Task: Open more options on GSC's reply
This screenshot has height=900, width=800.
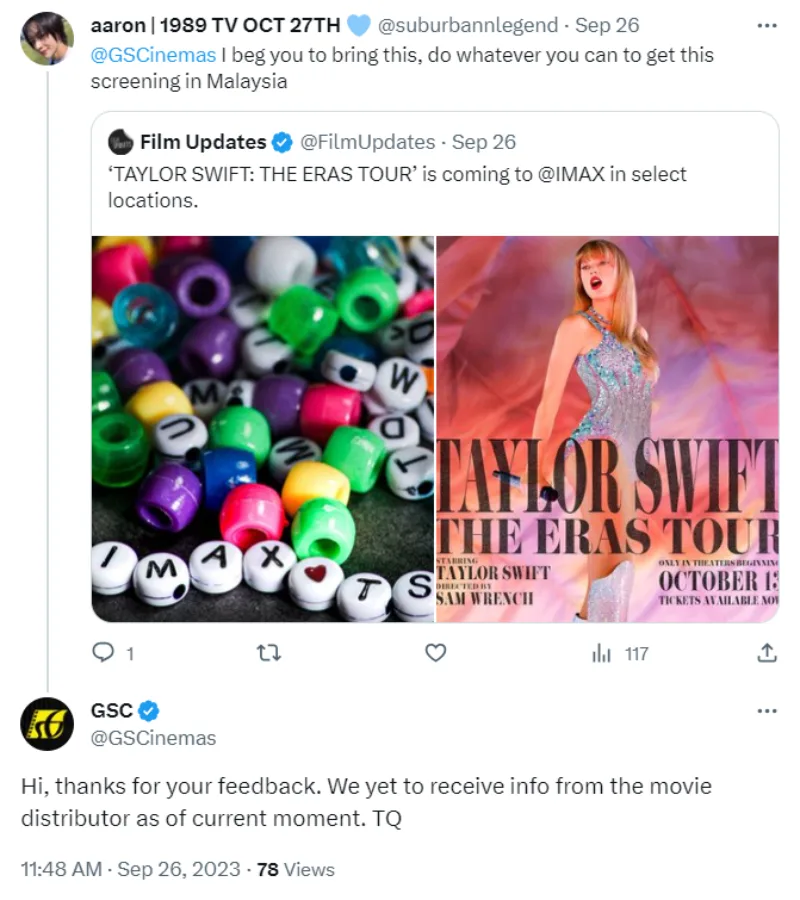Action: coord(767,711)
